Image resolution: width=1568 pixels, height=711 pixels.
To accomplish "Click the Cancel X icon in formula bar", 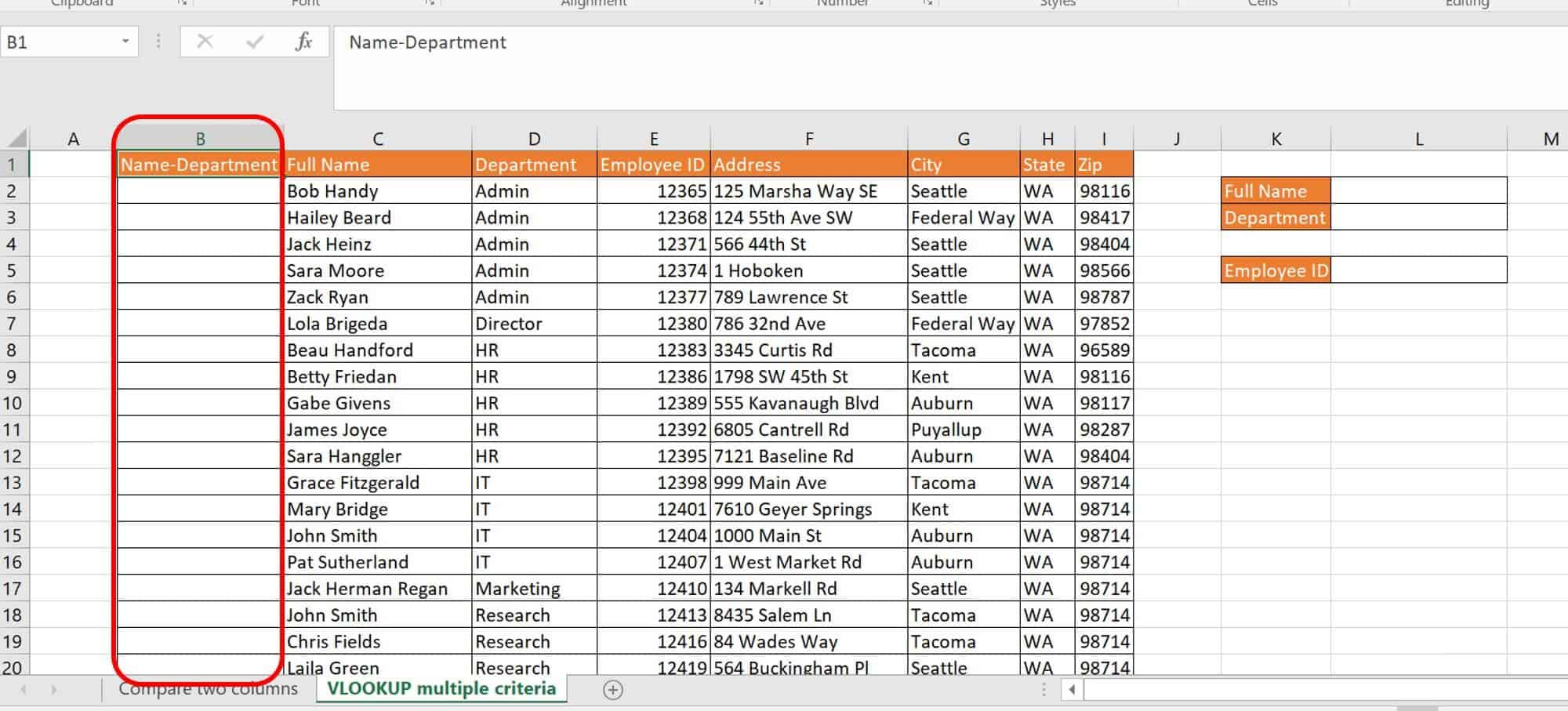I will point(205,42).
